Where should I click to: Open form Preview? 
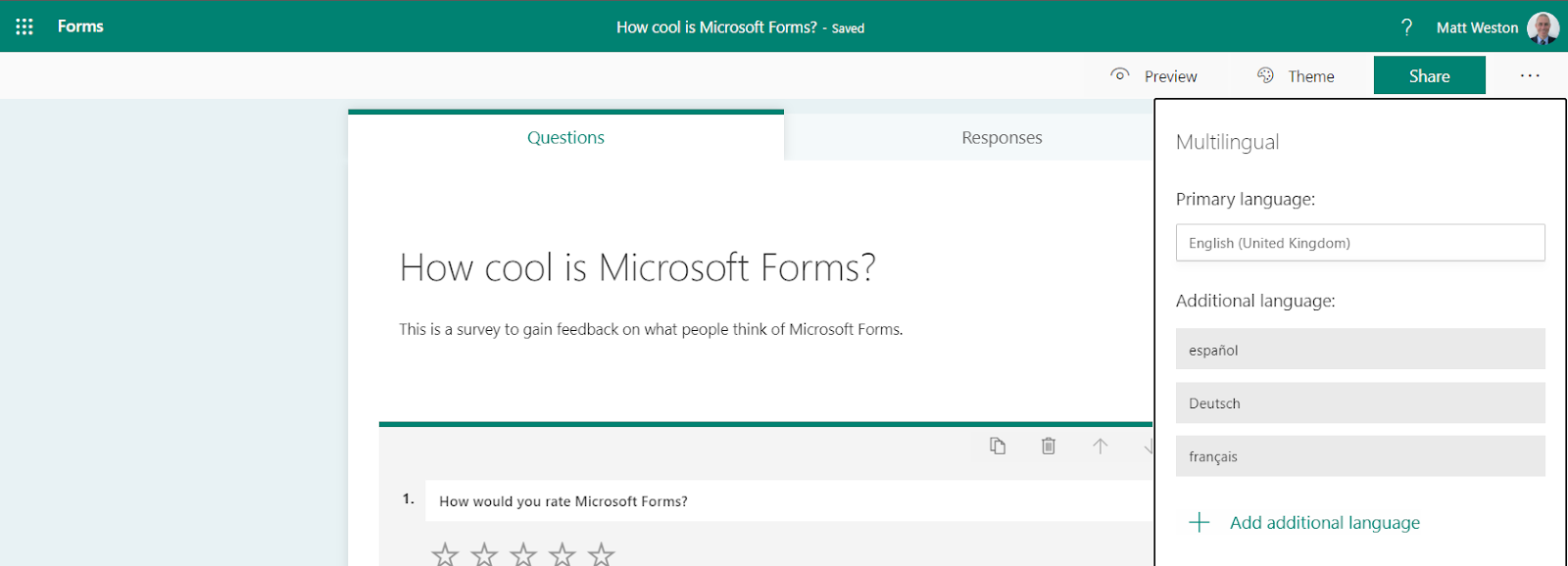1170,76
